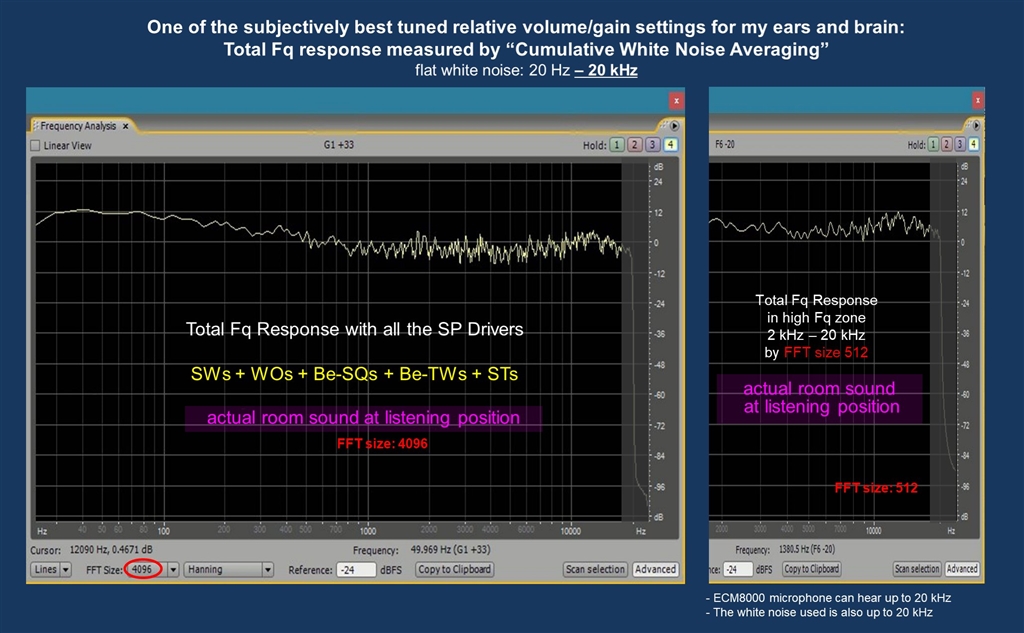Toggle Hold button 1 in right window
The width and height of the screenshot is (1024, 633).
[933, 144]
